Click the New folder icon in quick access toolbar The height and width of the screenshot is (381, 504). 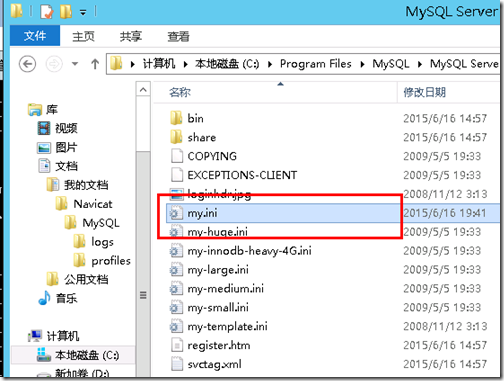tap(66, 12)
